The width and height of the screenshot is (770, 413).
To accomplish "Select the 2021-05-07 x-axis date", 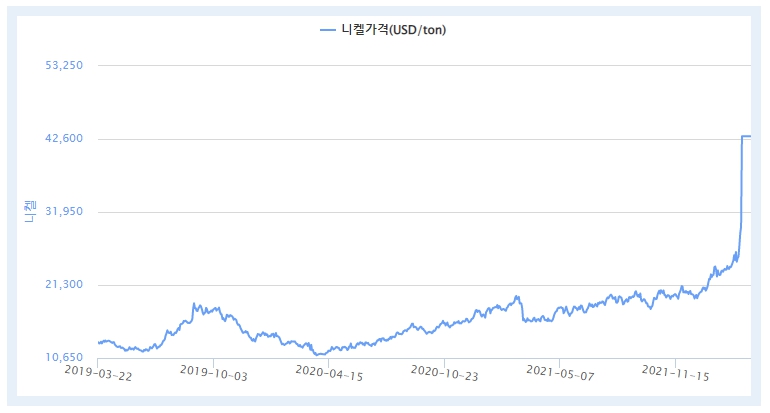I will tap(560, 373).
